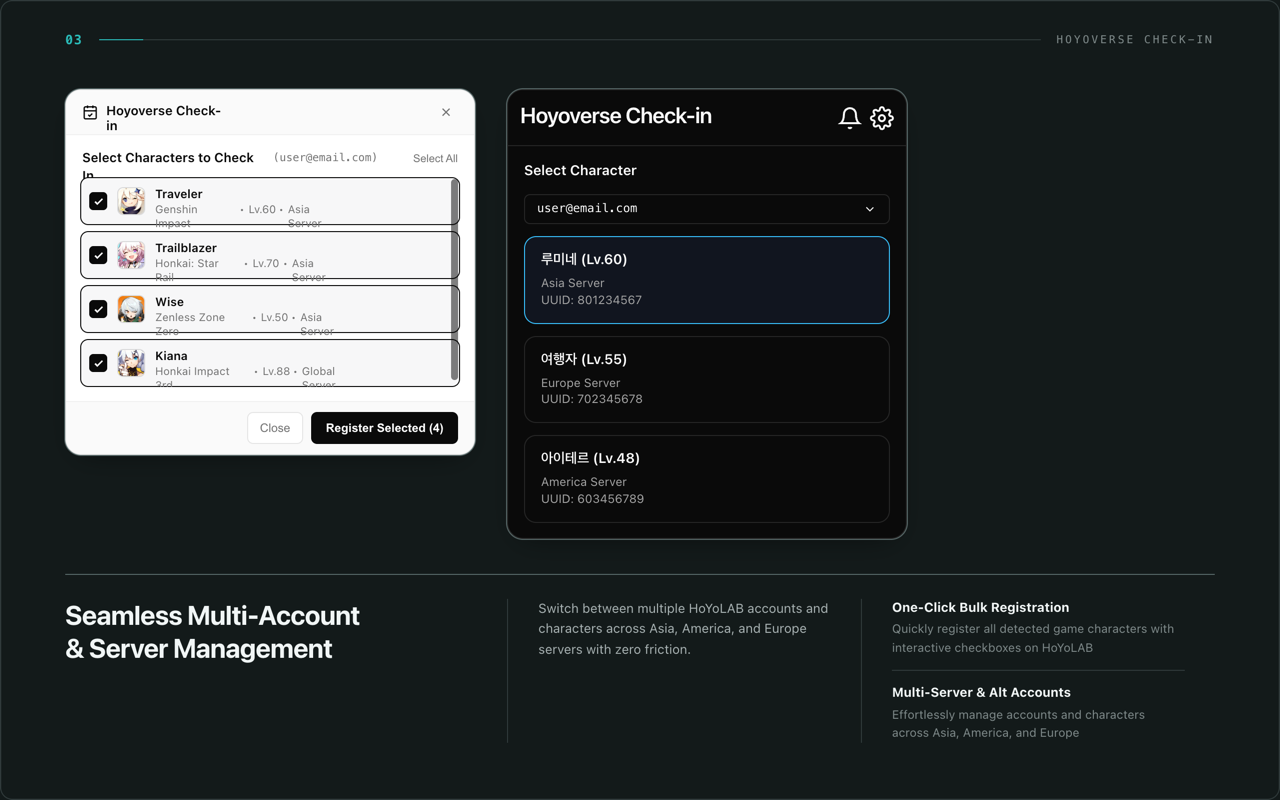Uncheck the Kiana checkbox
Viewport: 1280px width, 800px height.
point(98,363)
